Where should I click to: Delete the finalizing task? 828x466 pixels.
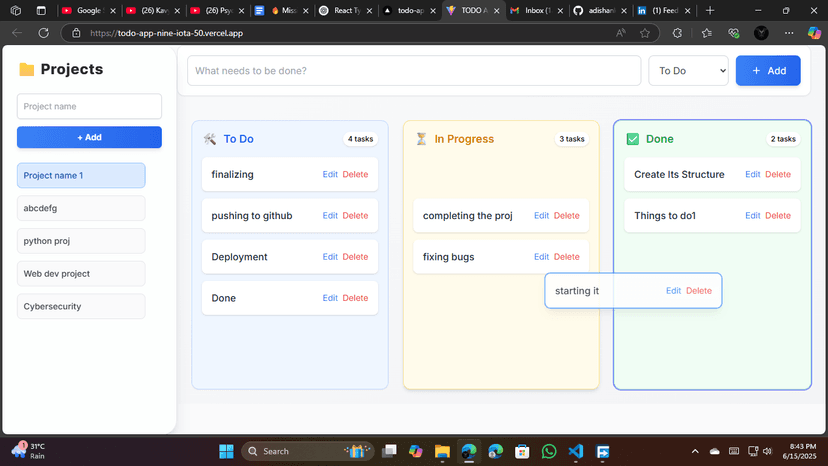355,174
